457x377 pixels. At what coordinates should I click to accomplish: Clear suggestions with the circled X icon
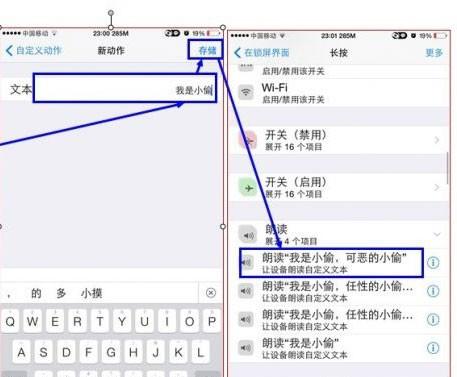point(211,293)
